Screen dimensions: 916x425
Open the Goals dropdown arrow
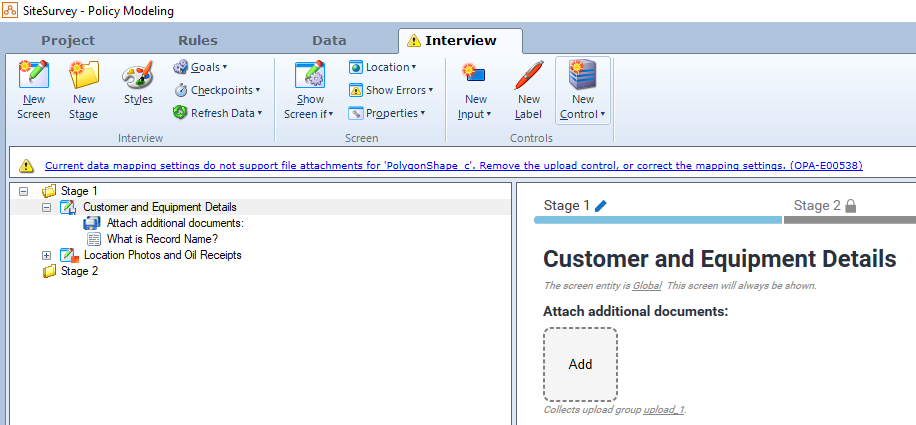coord(225,67)
